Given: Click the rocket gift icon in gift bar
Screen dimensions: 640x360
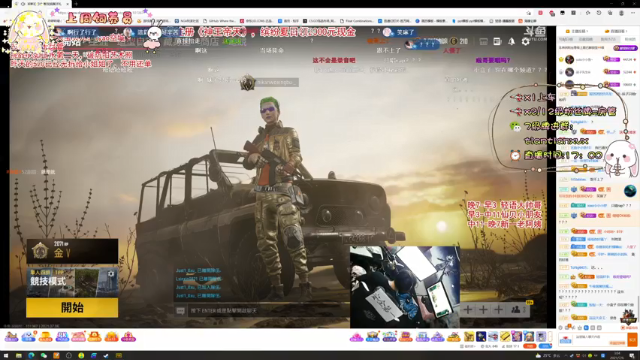Looking at the screenshot, I should click(493, 337).
